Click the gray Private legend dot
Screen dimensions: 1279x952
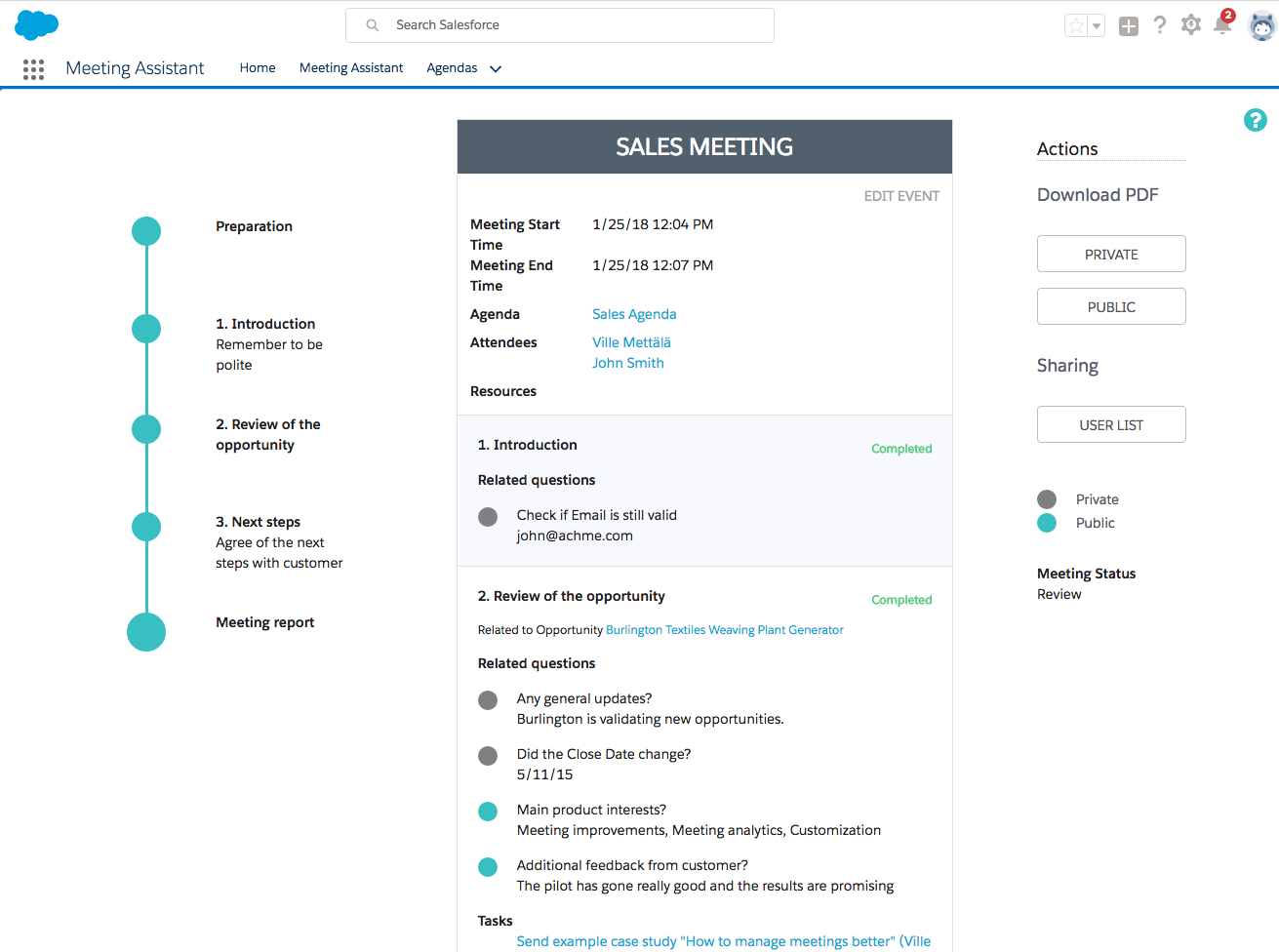(x=1047, y=499)
